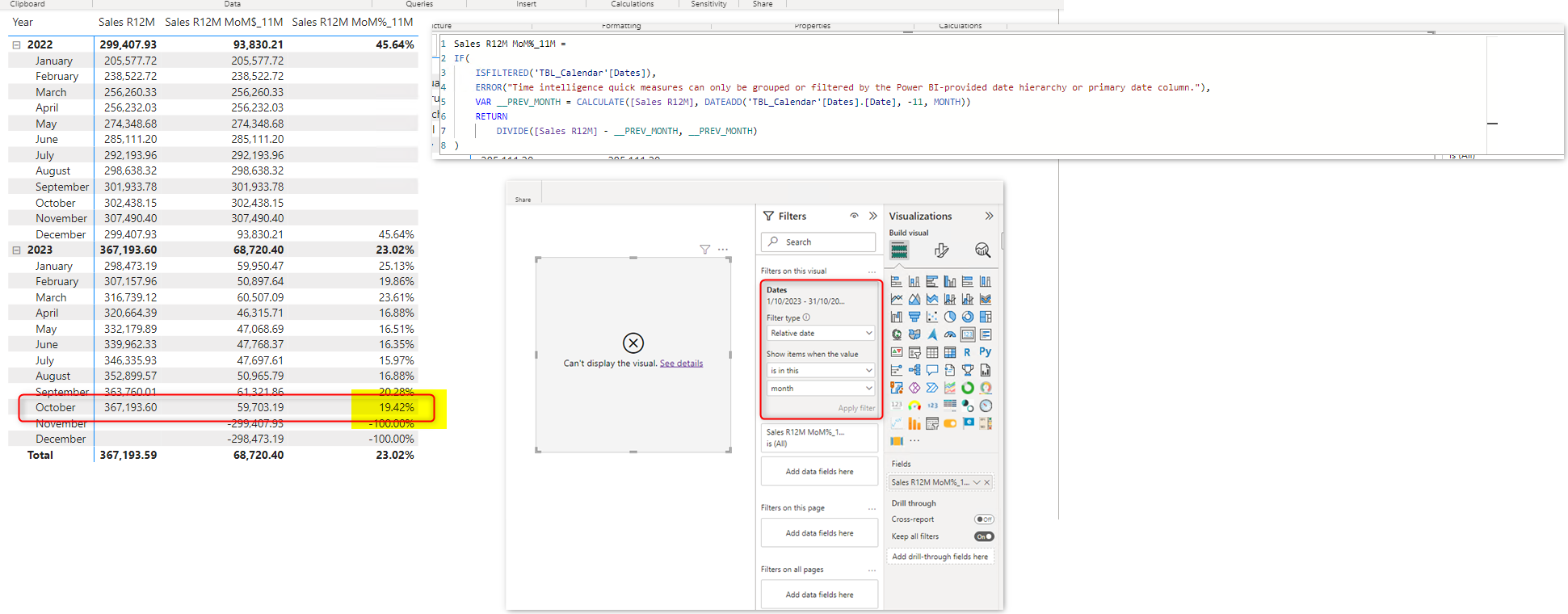Remove the Sales R12M MoM% field
Viewport: 1568px width, 614px height.
coord(987,482)
